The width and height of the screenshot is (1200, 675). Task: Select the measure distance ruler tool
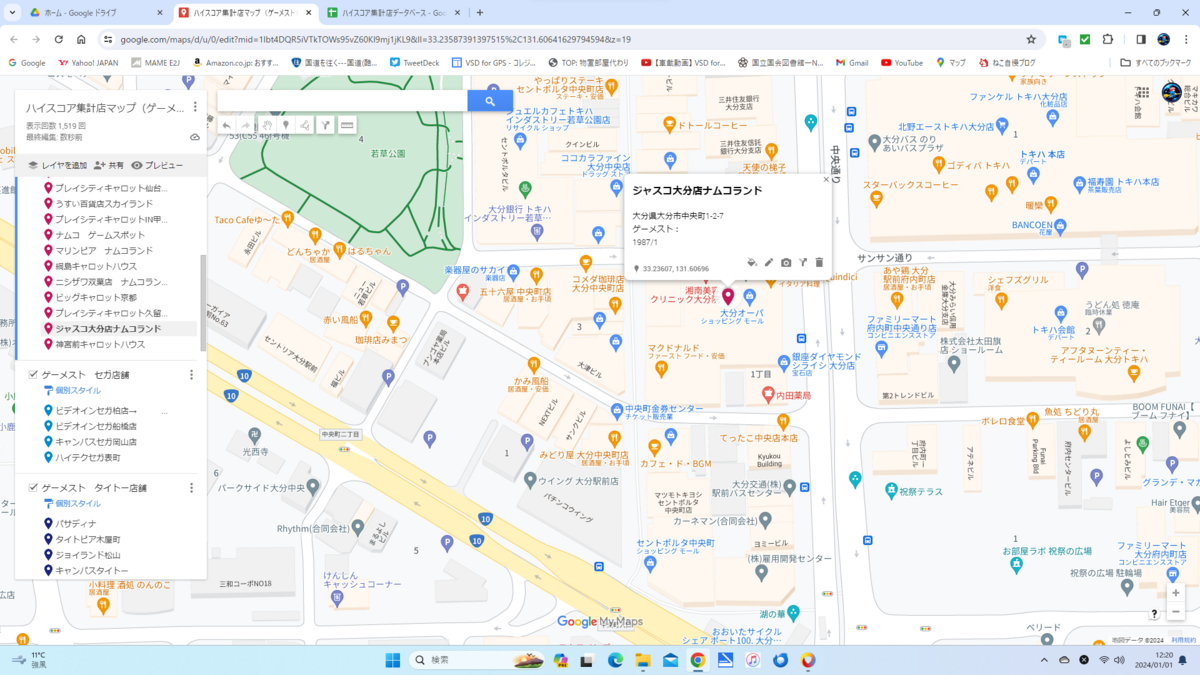coord(347,125)
